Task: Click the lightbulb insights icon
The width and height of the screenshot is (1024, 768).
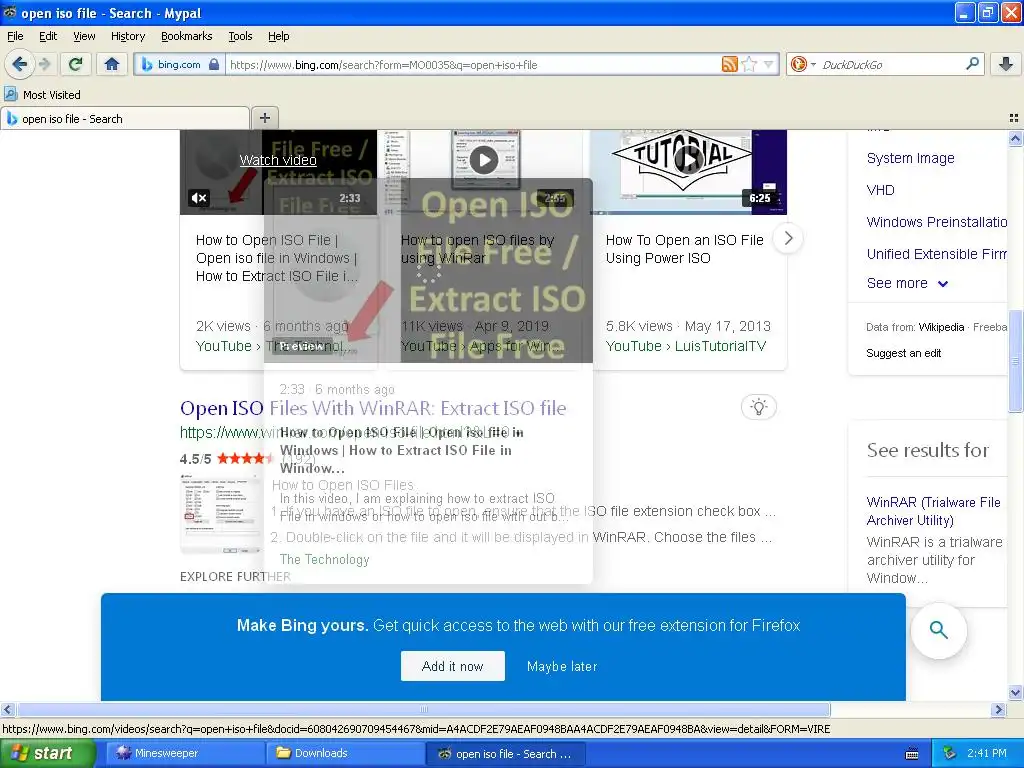Action: 758,407
